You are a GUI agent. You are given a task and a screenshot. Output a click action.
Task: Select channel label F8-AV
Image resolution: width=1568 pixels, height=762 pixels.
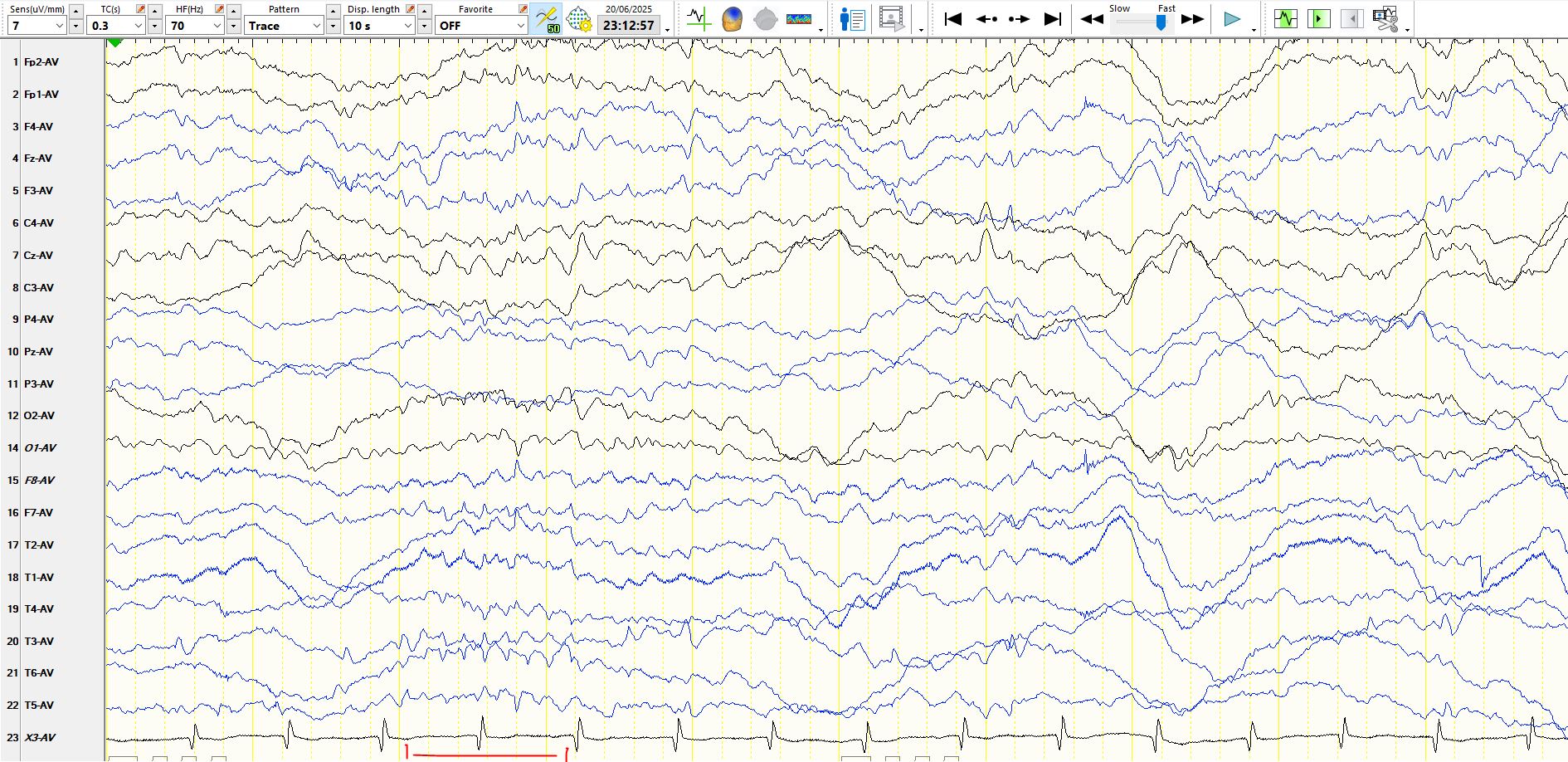click(39, 481)
